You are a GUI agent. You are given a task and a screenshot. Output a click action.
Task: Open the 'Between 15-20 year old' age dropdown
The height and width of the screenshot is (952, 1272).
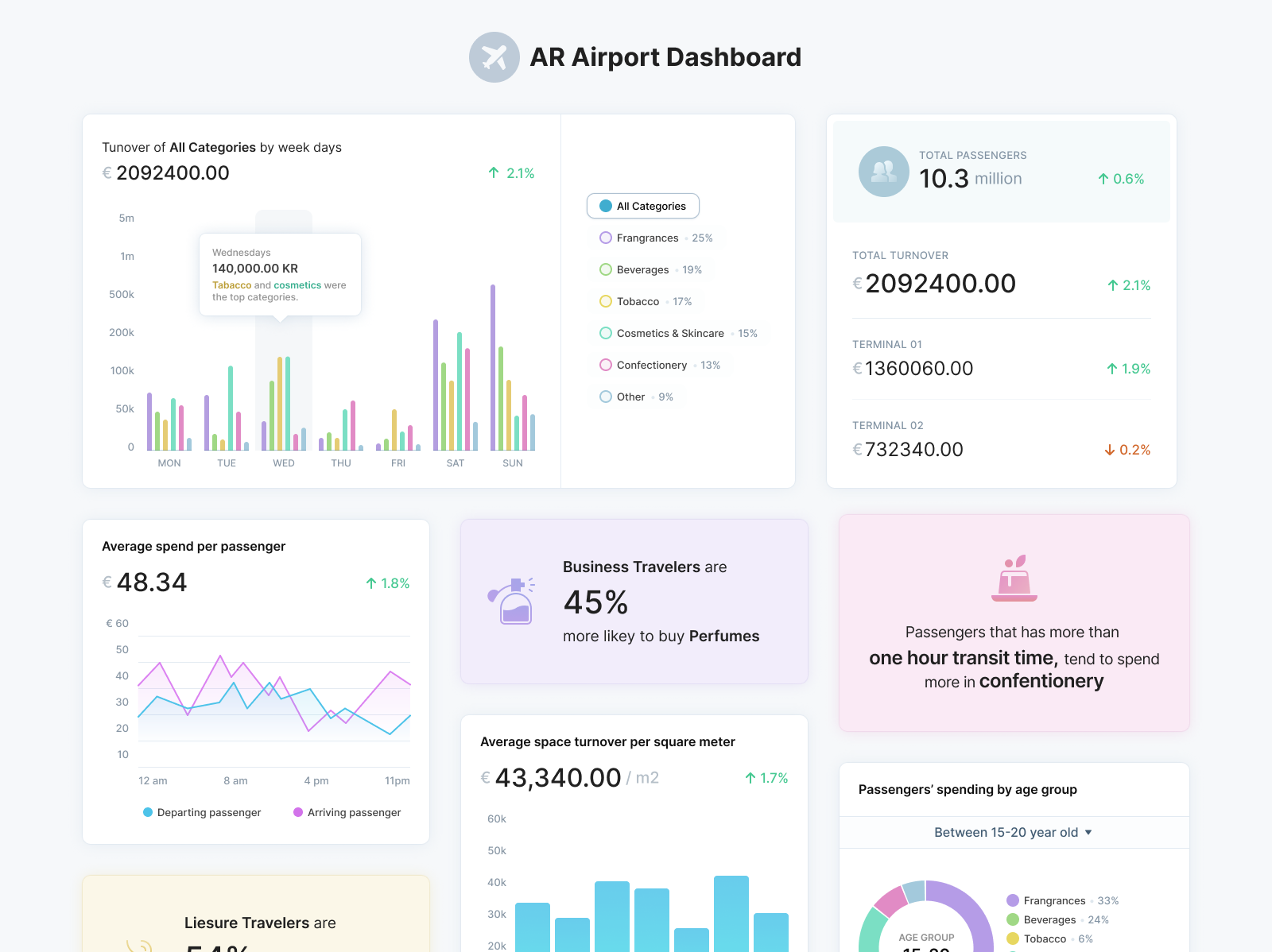coord(1013,832)
